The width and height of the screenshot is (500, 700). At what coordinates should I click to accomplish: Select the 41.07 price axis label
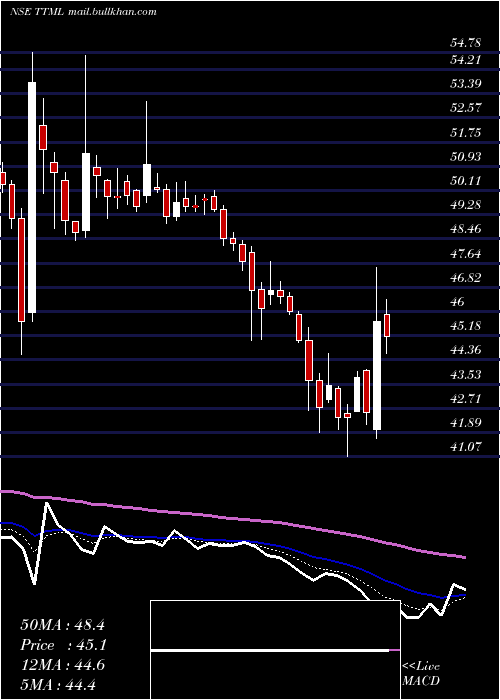(x=466, y=447)
